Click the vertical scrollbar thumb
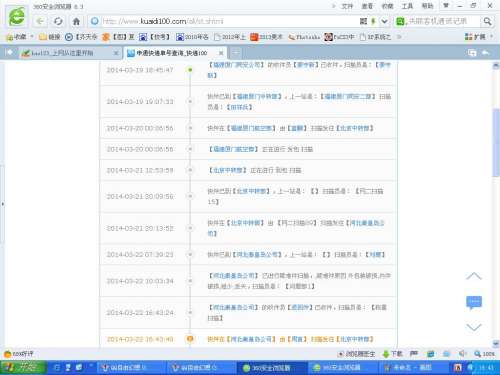Viewport: 500px width, 375px height. click(496, 142)
